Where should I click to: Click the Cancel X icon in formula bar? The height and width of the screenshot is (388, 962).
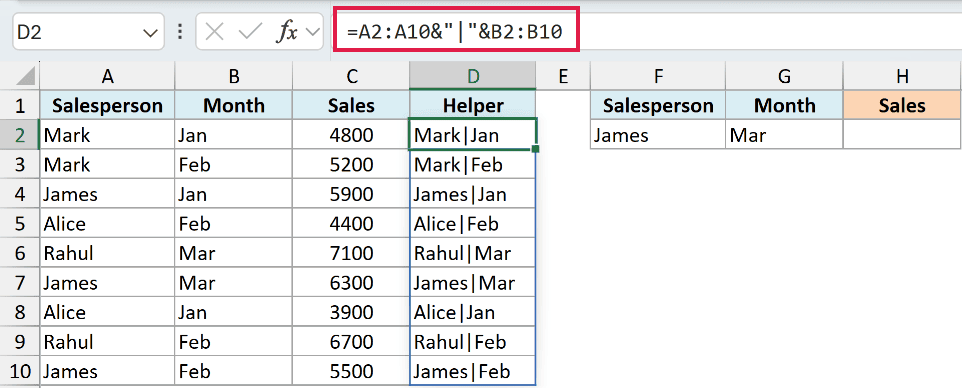pos(214,33)
